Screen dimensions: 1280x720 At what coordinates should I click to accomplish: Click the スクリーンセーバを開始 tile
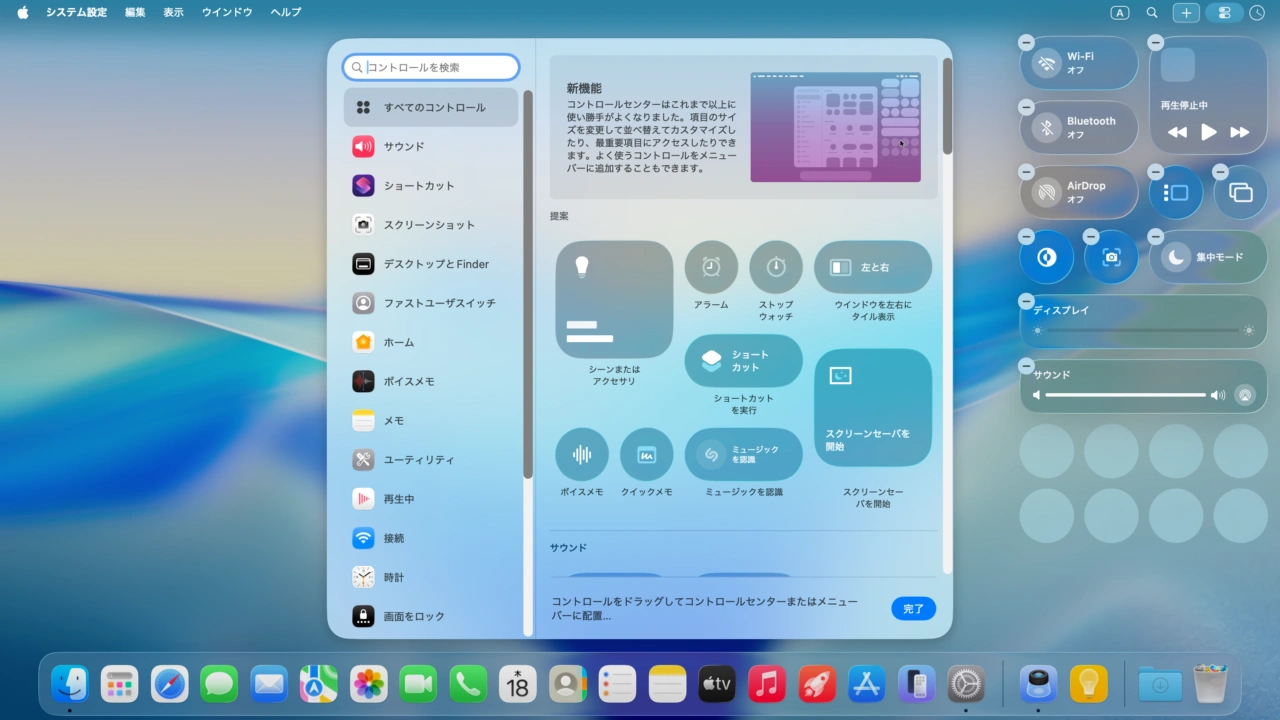tap(872, 408)
